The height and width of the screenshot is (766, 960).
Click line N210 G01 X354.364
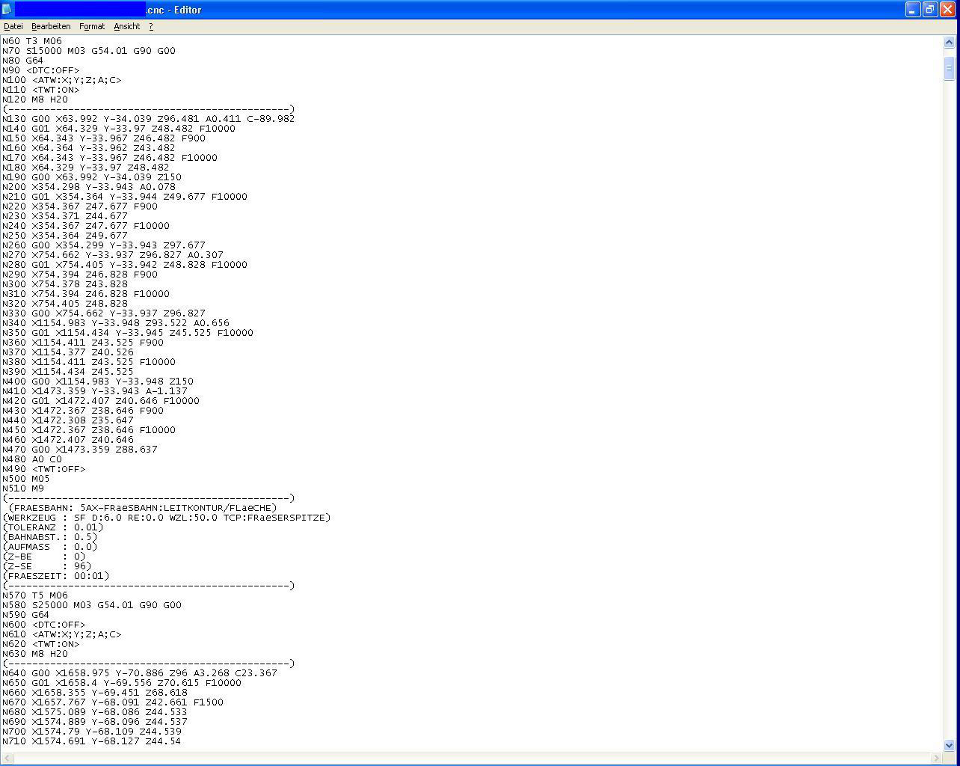click(125, 197)
